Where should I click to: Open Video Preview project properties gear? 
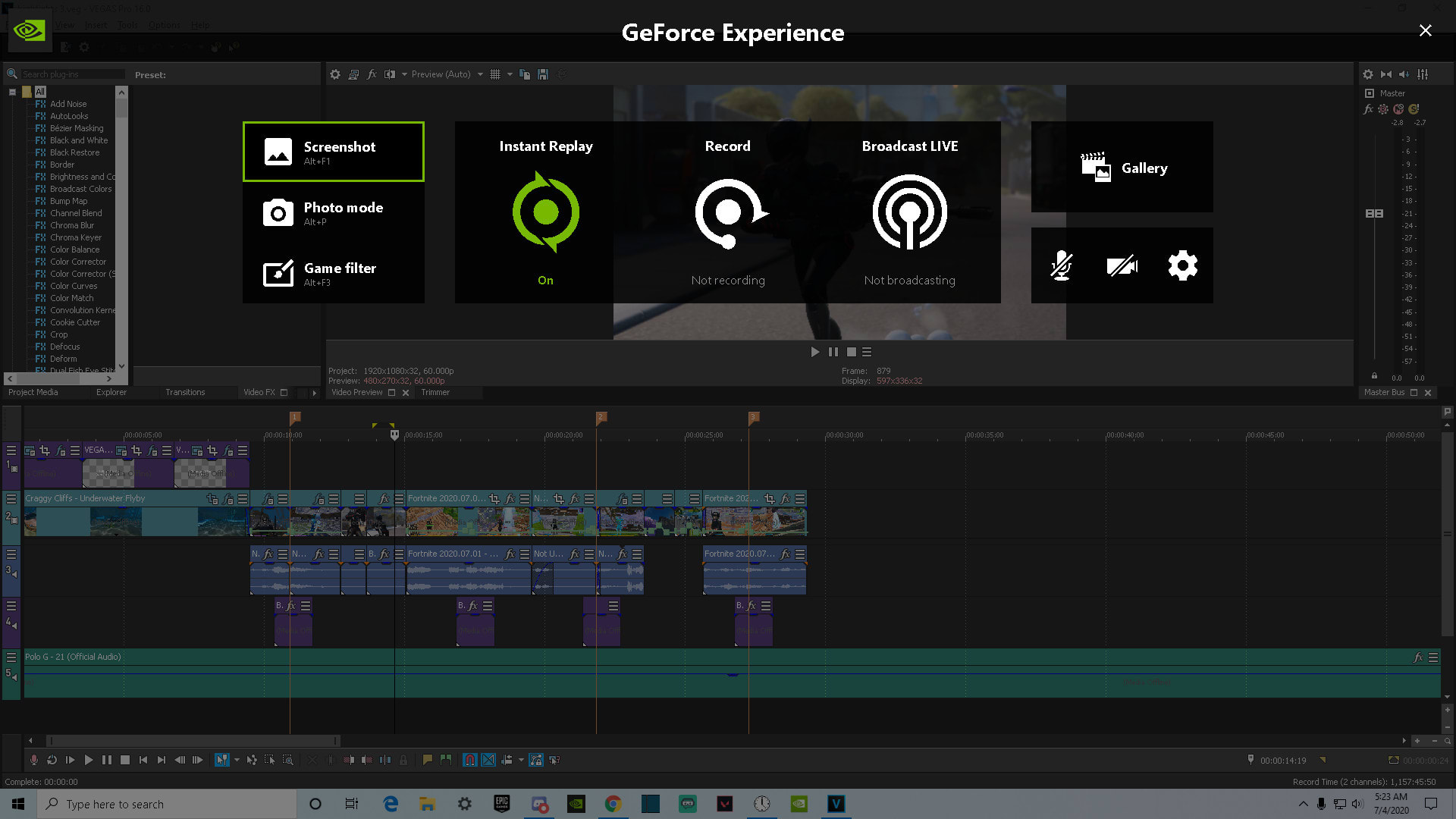pyautogui.click(x=335, y=74)
